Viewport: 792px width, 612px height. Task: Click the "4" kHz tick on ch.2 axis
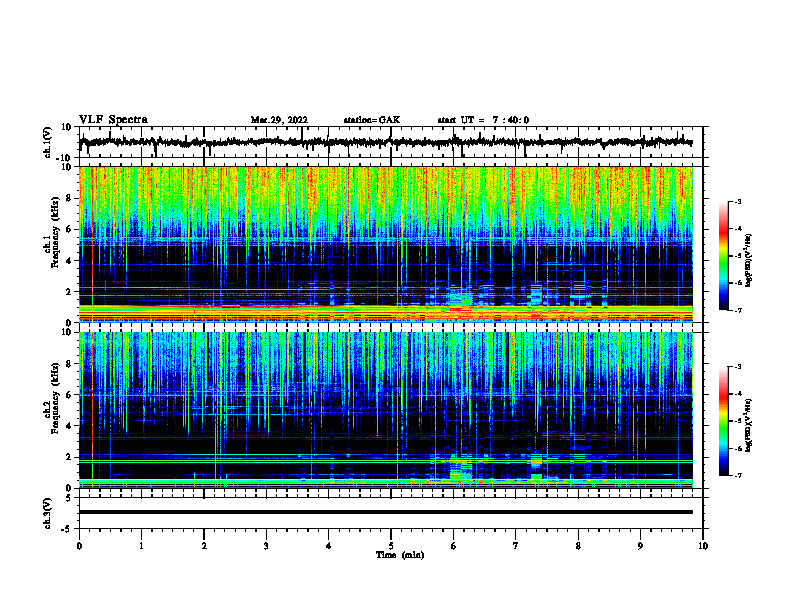click(70, 426)
